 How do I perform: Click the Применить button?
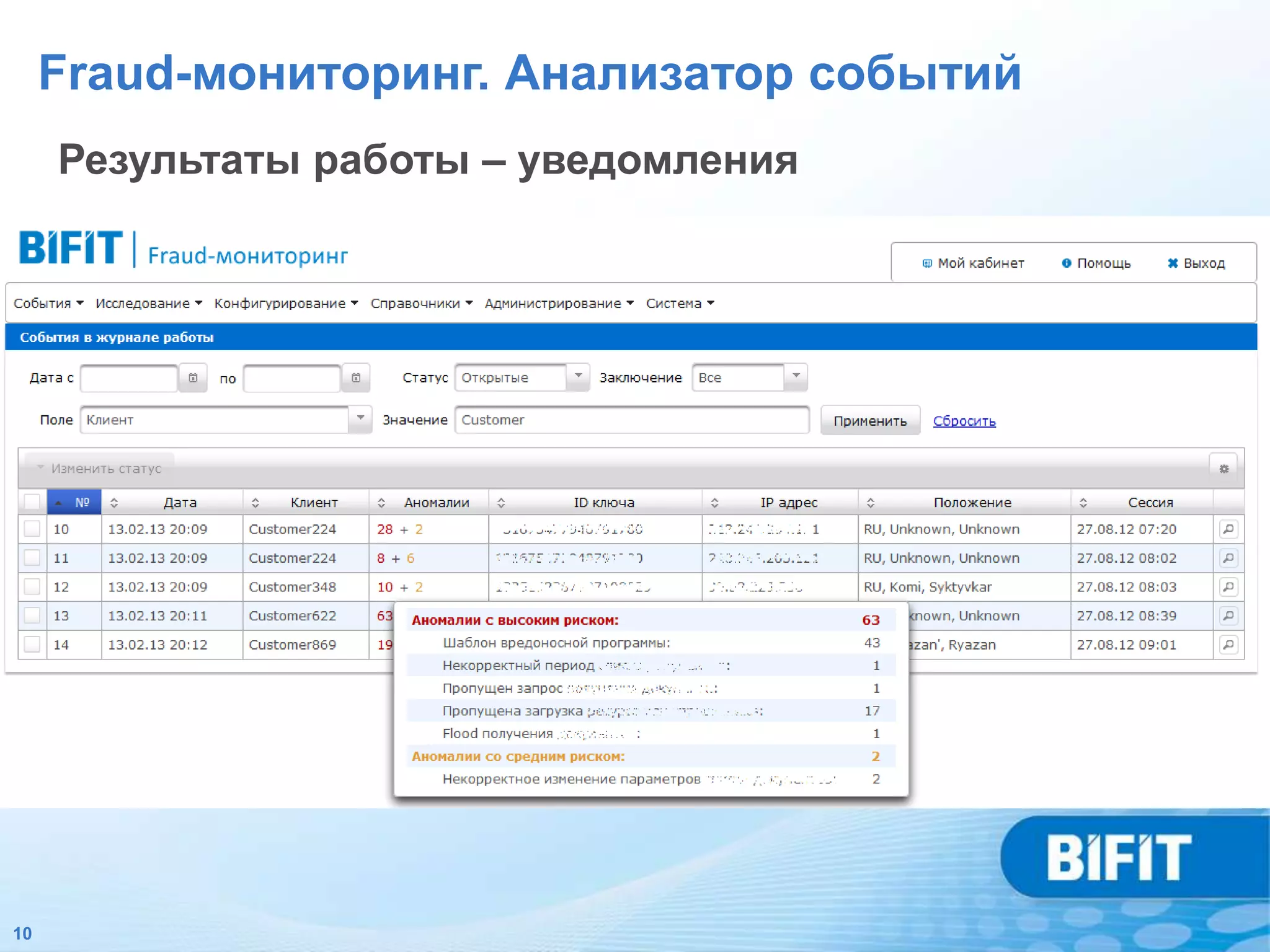click(870, 421)
